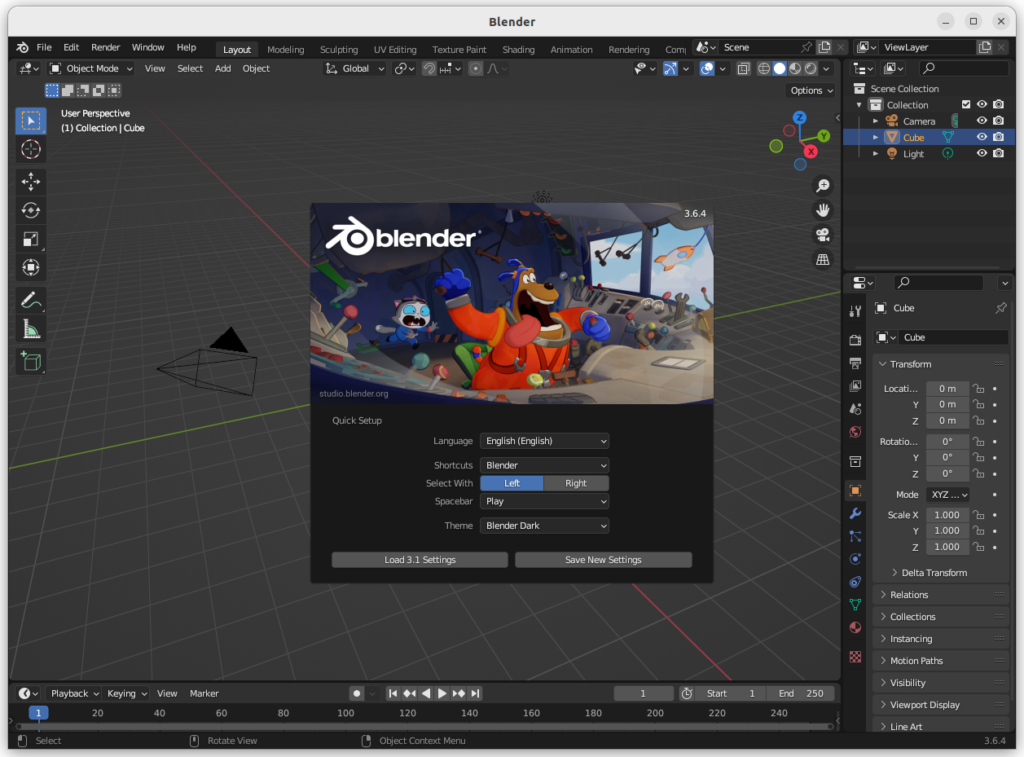The height and width of the screenshot is (757, 1024).
Task: Open the Modifier properties tab (wrench icon)
Action: pyautogui.click(x=855, y=513)
